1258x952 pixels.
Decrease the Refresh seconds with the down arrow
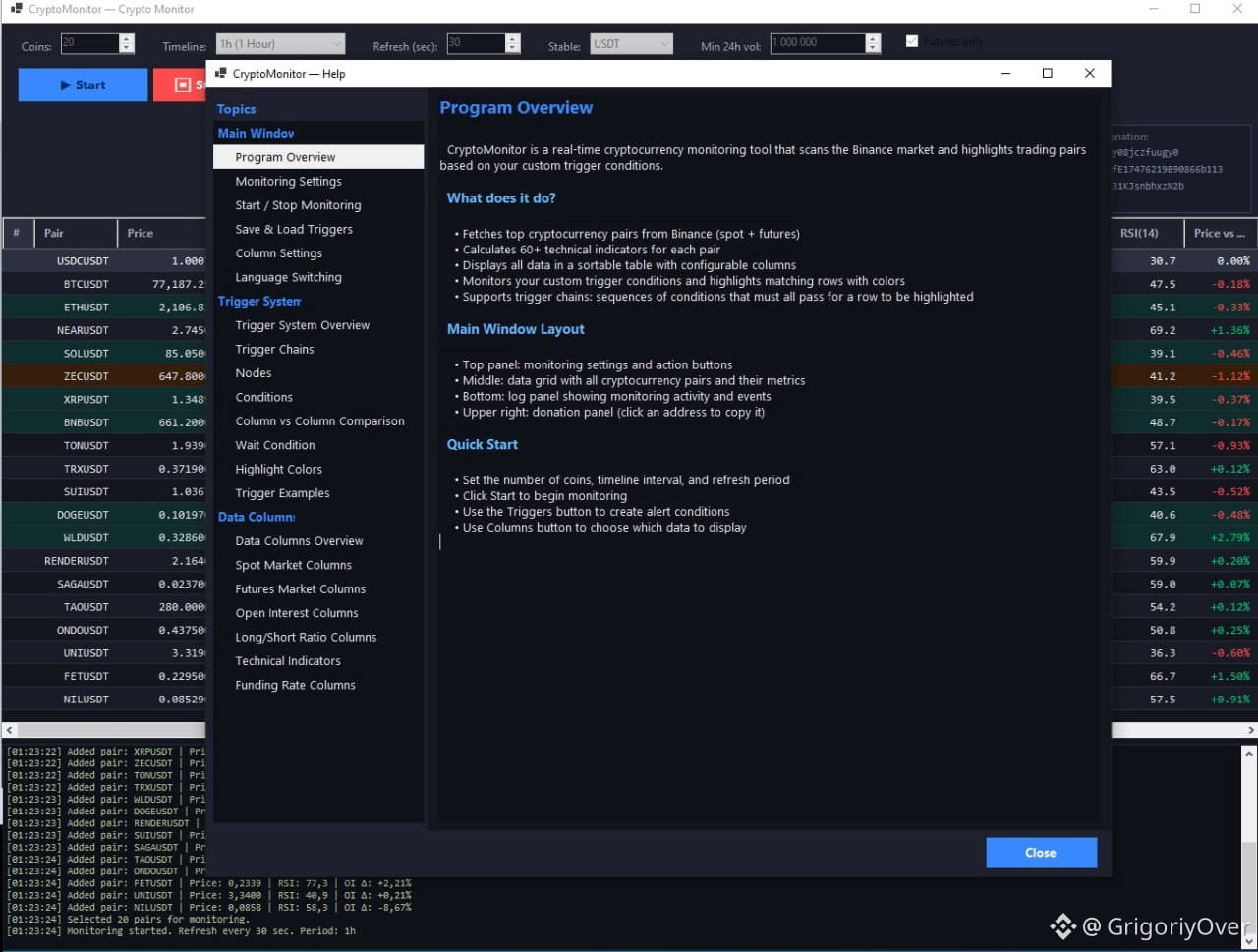[x=512, y=48]
